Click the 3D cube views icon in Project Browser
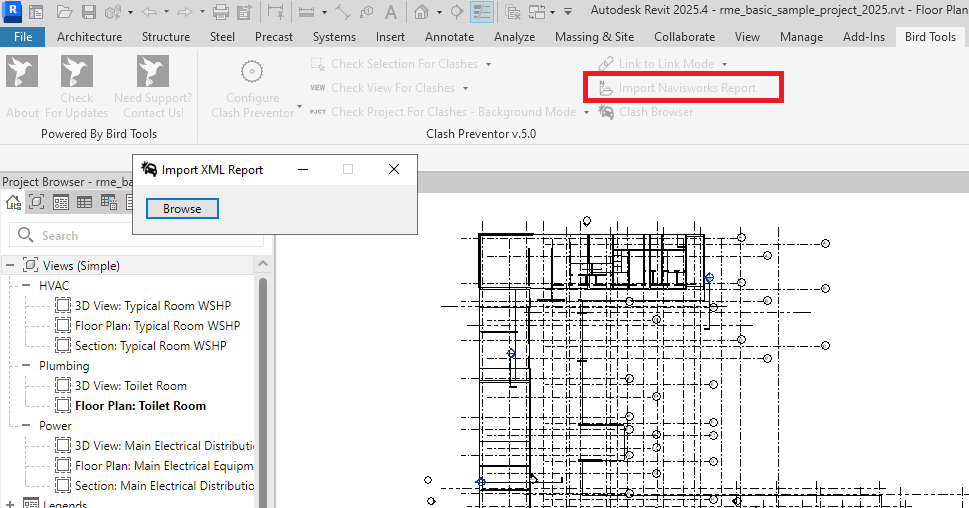969x508 pixels. (x=36, y=202)
